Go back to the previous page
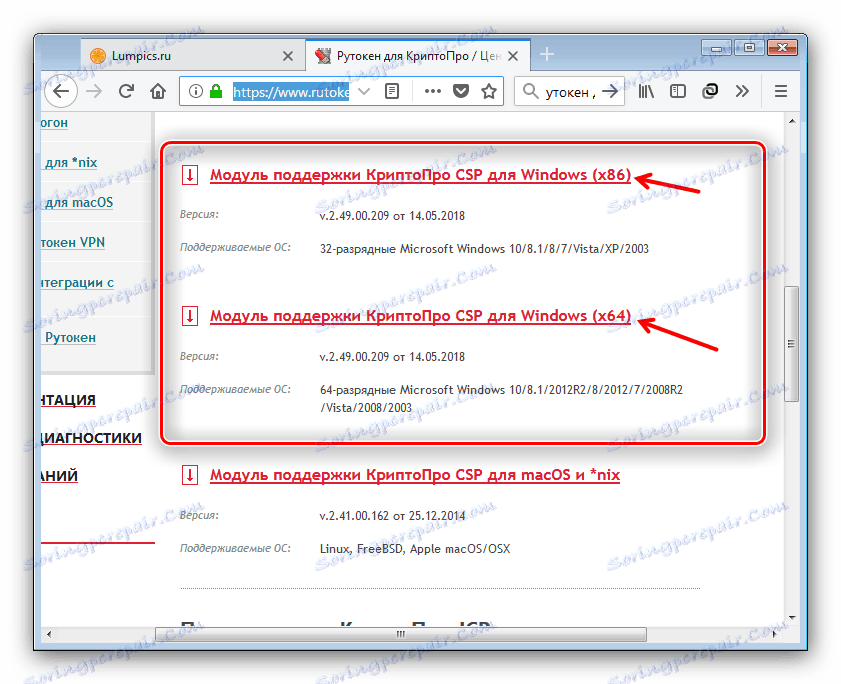 [61, 92]
